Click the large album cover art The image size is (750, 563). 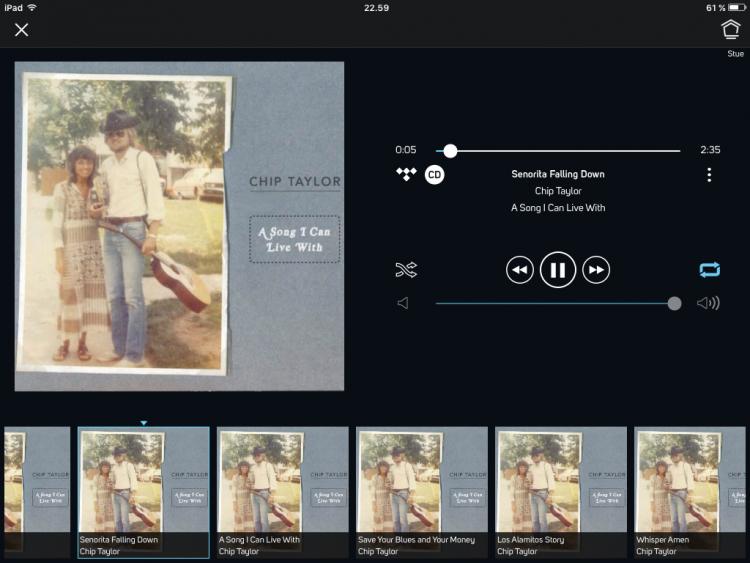pyautogui.click(x=179, y=226)
